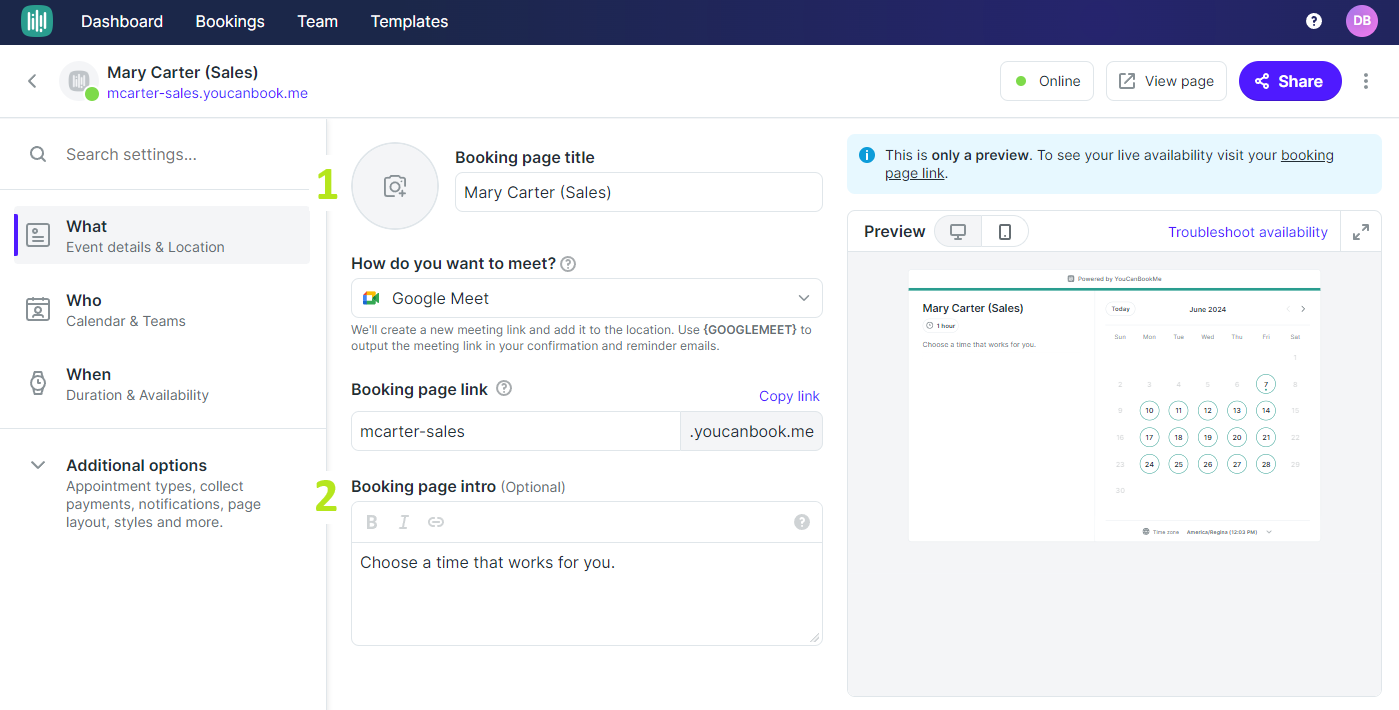Click the Copy link link
The height and width of the screenshot is (710, 1399).
click(789, 396)
